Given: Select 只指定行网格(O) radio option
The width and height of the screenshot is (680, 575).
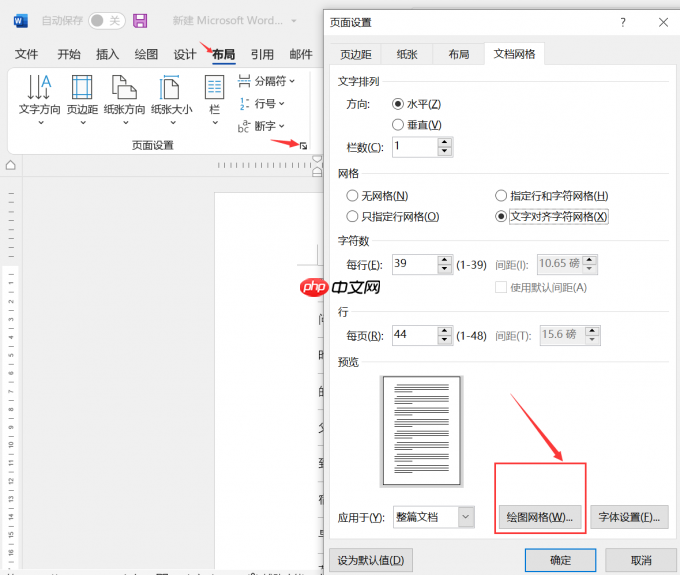Looking at the screenshot, I should pos(352,216).
